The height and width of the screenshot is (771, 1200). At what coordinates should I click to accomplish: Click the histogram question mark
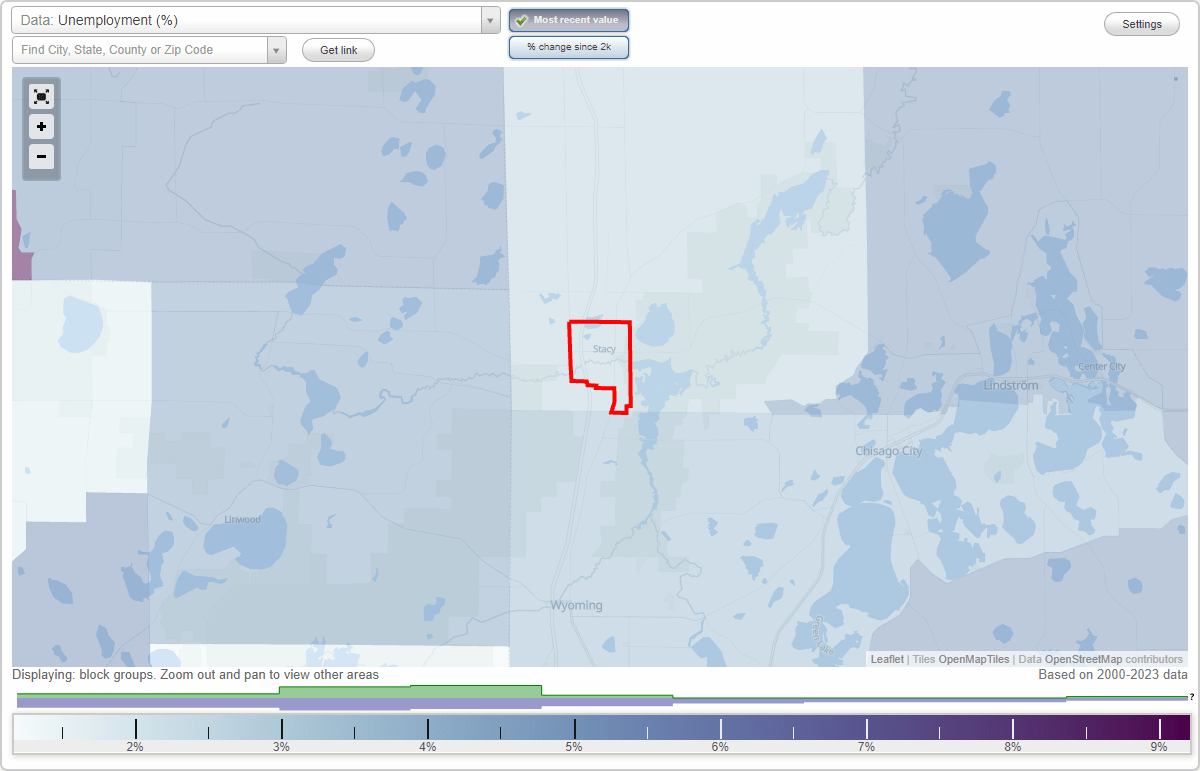pos(1191,696)
